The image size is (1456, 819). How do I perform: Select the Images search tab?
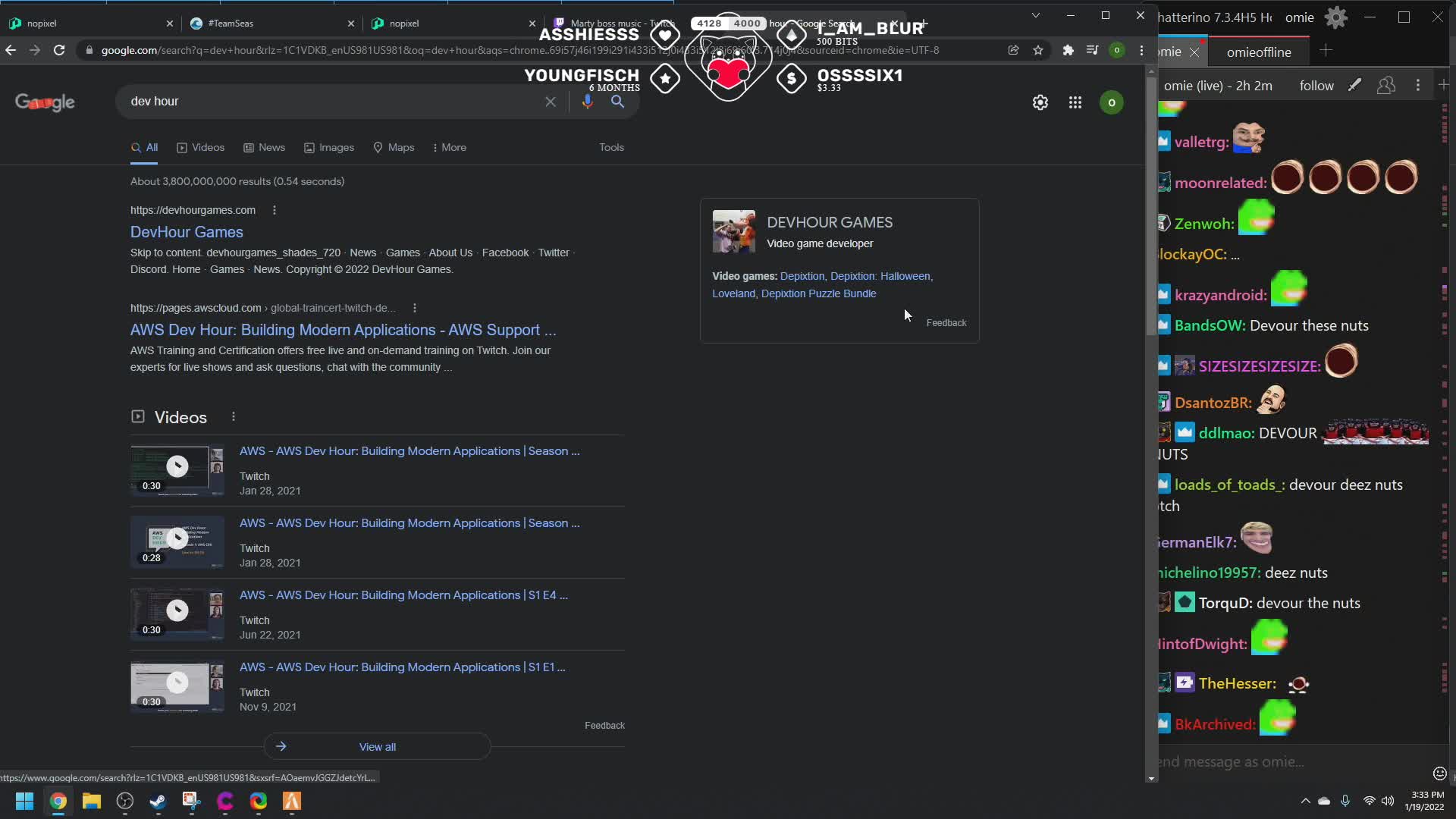[x=329, y=147]
